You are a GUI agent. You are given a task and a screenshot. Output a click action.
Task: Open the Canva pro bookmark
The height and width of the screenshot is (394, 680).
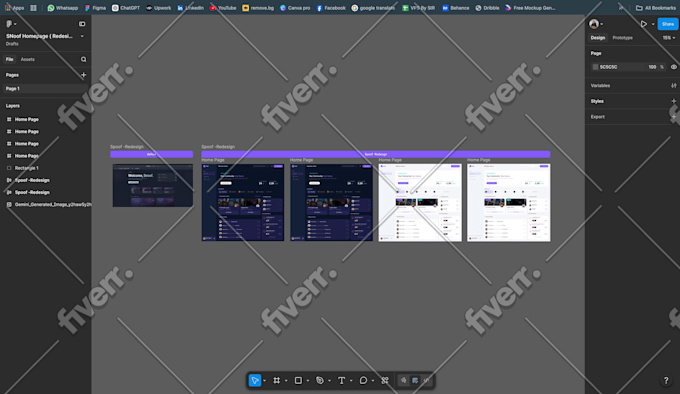click(x=295, y=8)
